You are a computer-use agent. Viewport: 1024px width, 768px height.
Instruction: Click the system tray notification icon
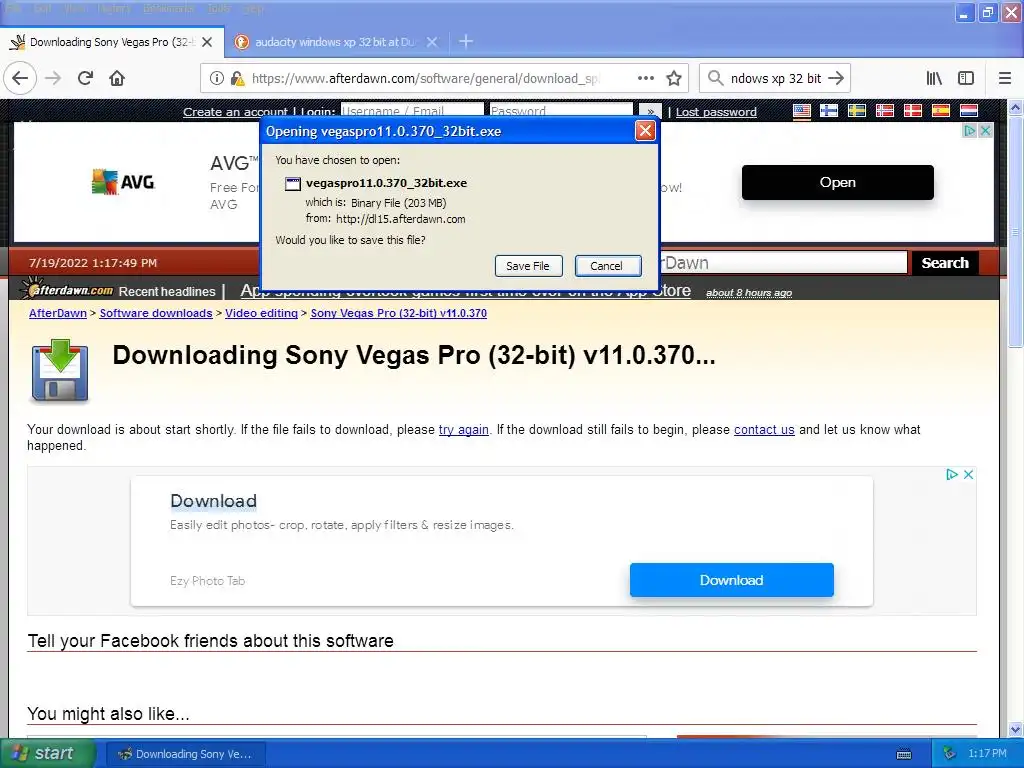tap(950, 754)
